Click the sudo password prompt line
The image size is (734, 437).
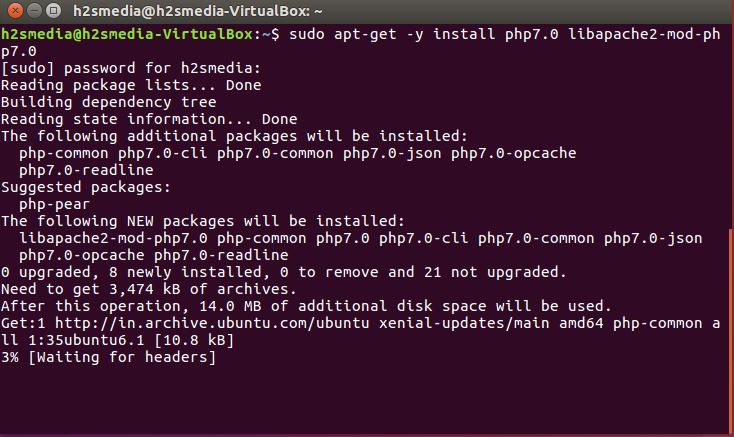pyautogui.click(x=131, y=68)
